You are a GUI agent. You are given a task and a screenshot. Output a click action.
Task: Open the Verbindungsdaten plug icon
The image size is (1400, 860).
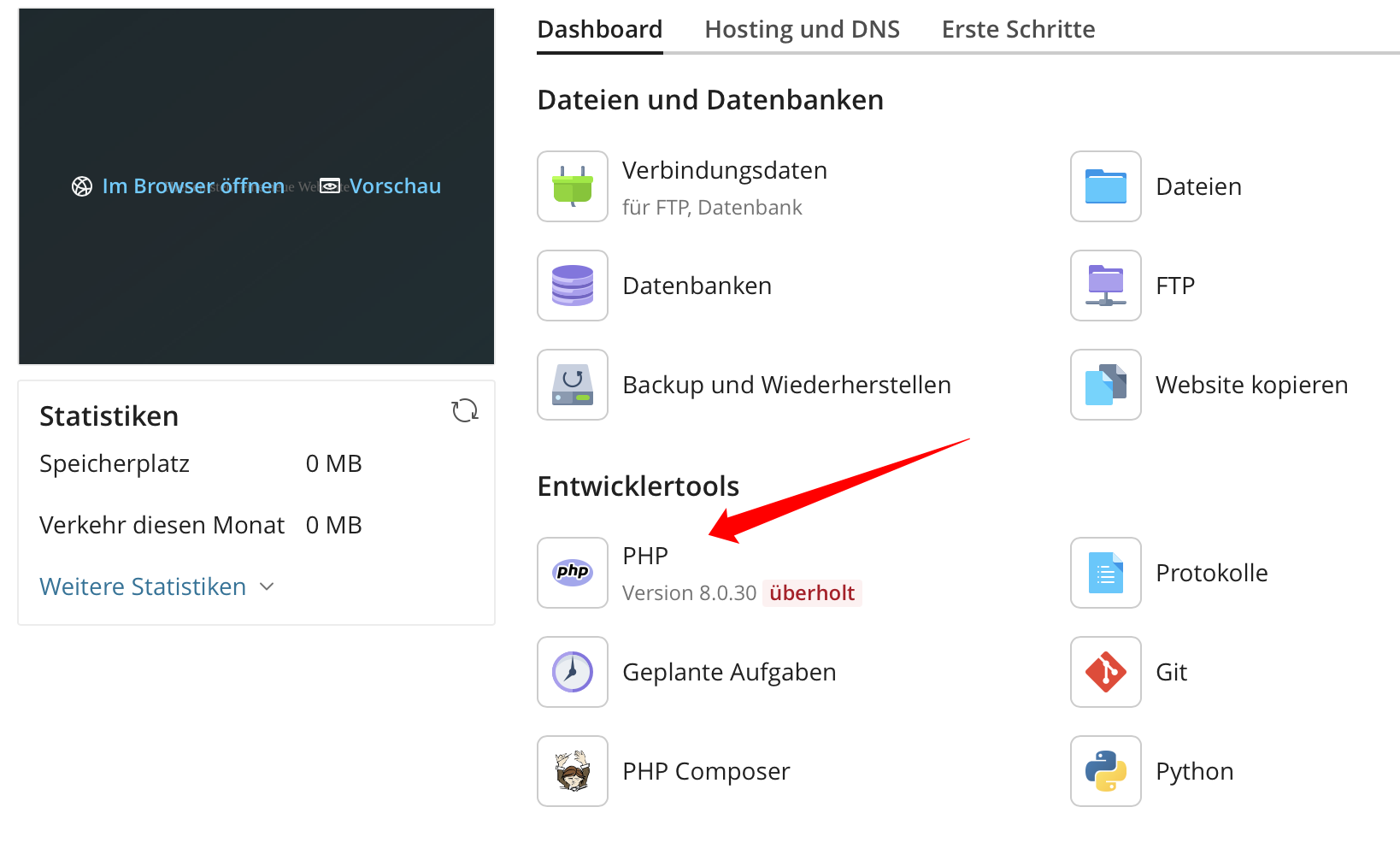coord(572,186)
